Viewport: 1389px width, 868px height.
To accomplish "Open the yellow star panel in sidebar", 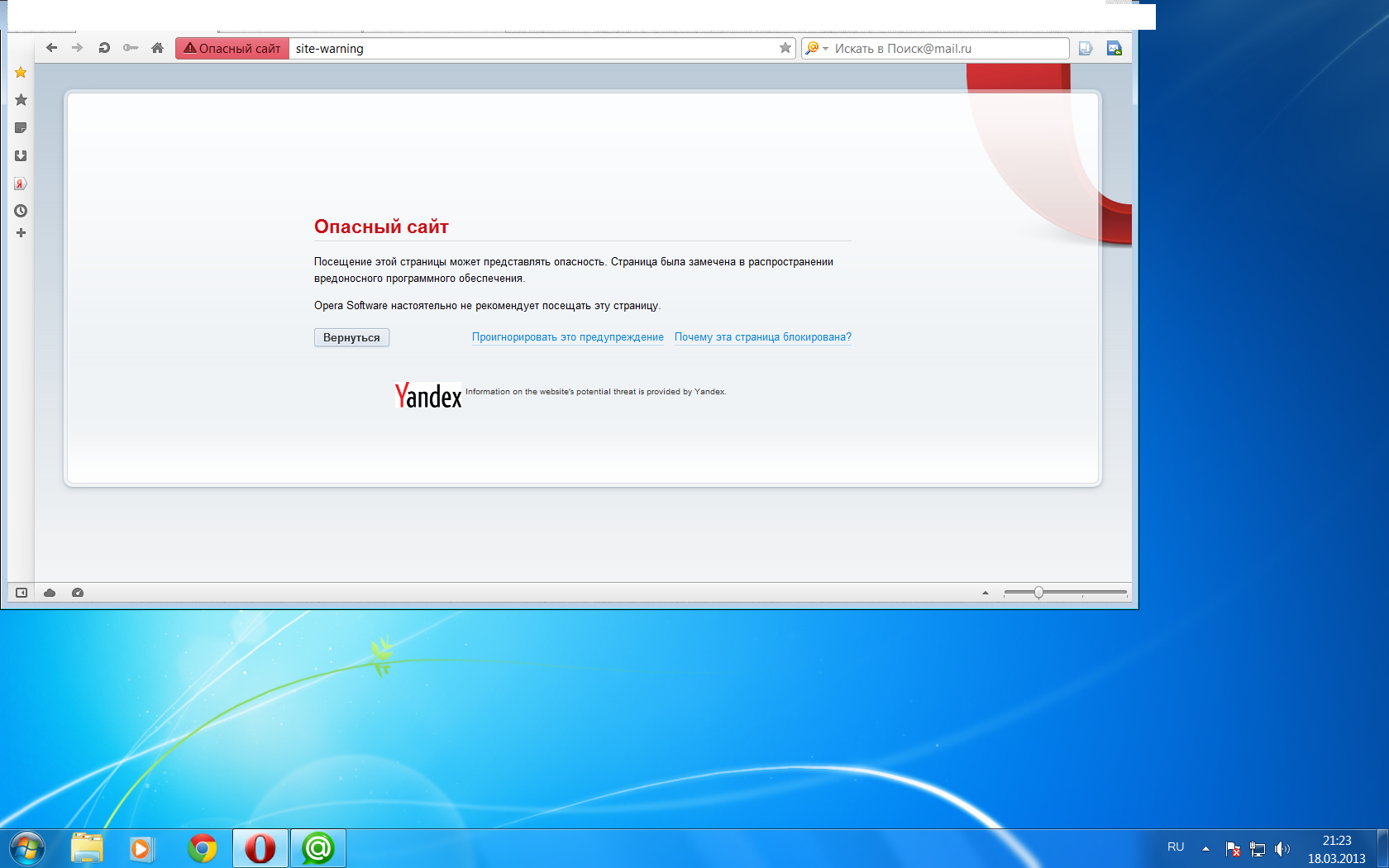I will coord(21,73).
